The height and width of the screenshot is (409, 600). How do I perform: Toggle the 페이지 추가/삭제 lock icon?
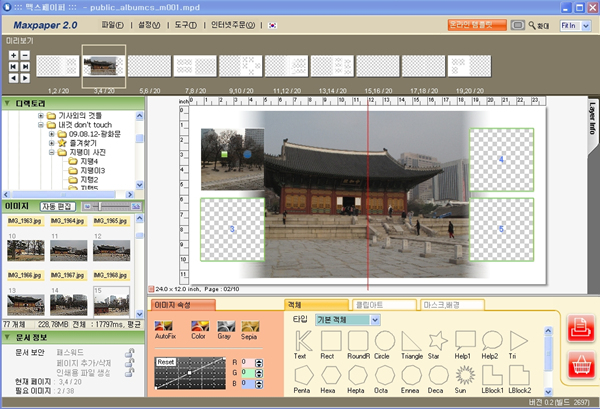pos(130,362)
